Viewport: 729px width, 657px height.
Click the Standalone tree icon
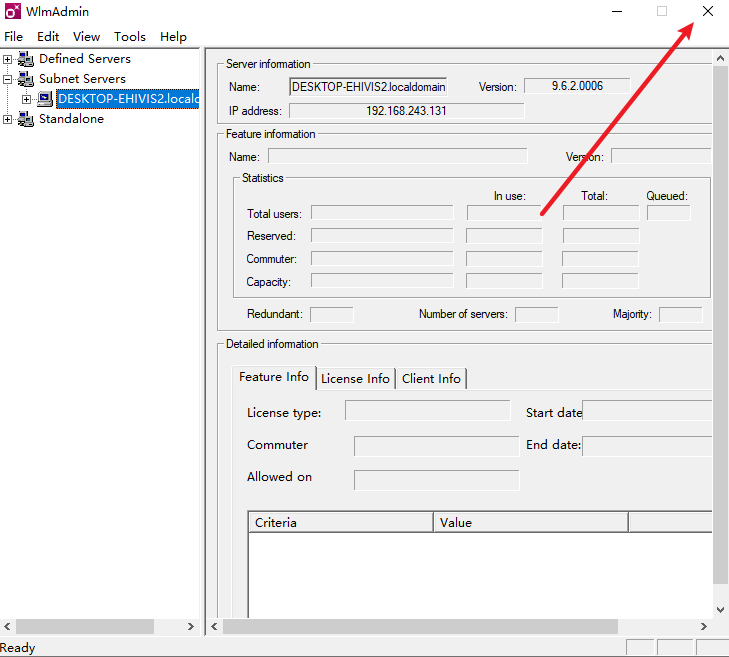tap(25, 119)
